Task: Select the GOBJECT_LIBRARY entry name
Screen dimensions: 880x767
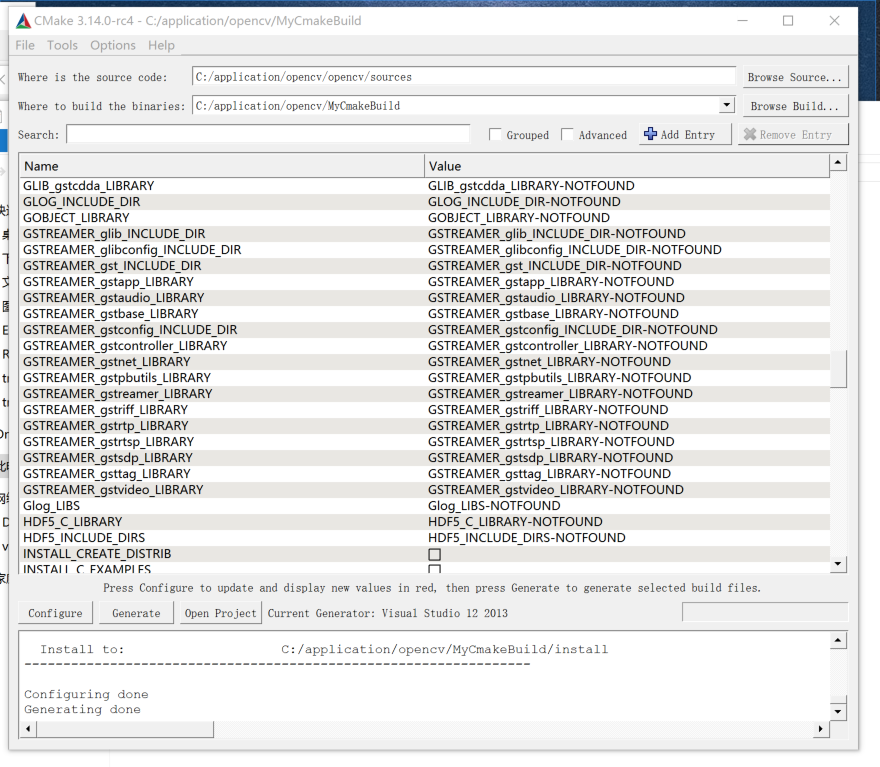Action: point(76,218)
